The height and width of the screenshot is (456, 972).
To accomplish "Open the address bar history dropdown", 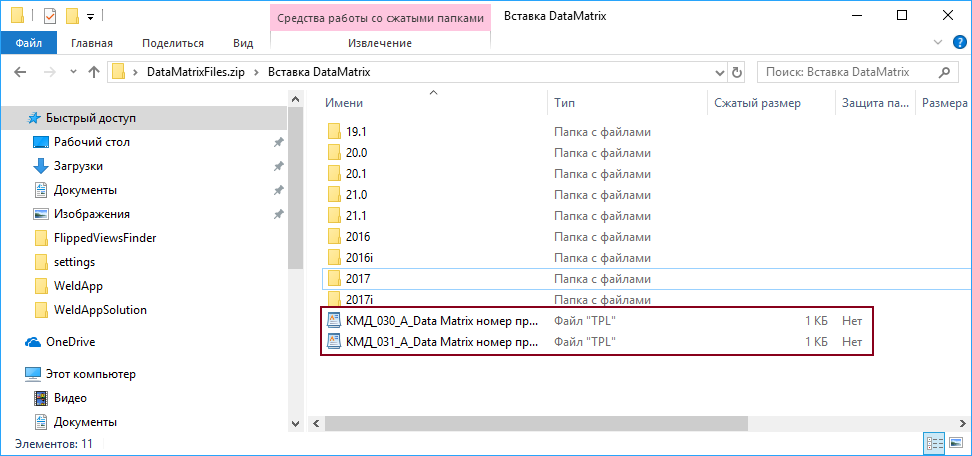I will click(x=720, y=72).
